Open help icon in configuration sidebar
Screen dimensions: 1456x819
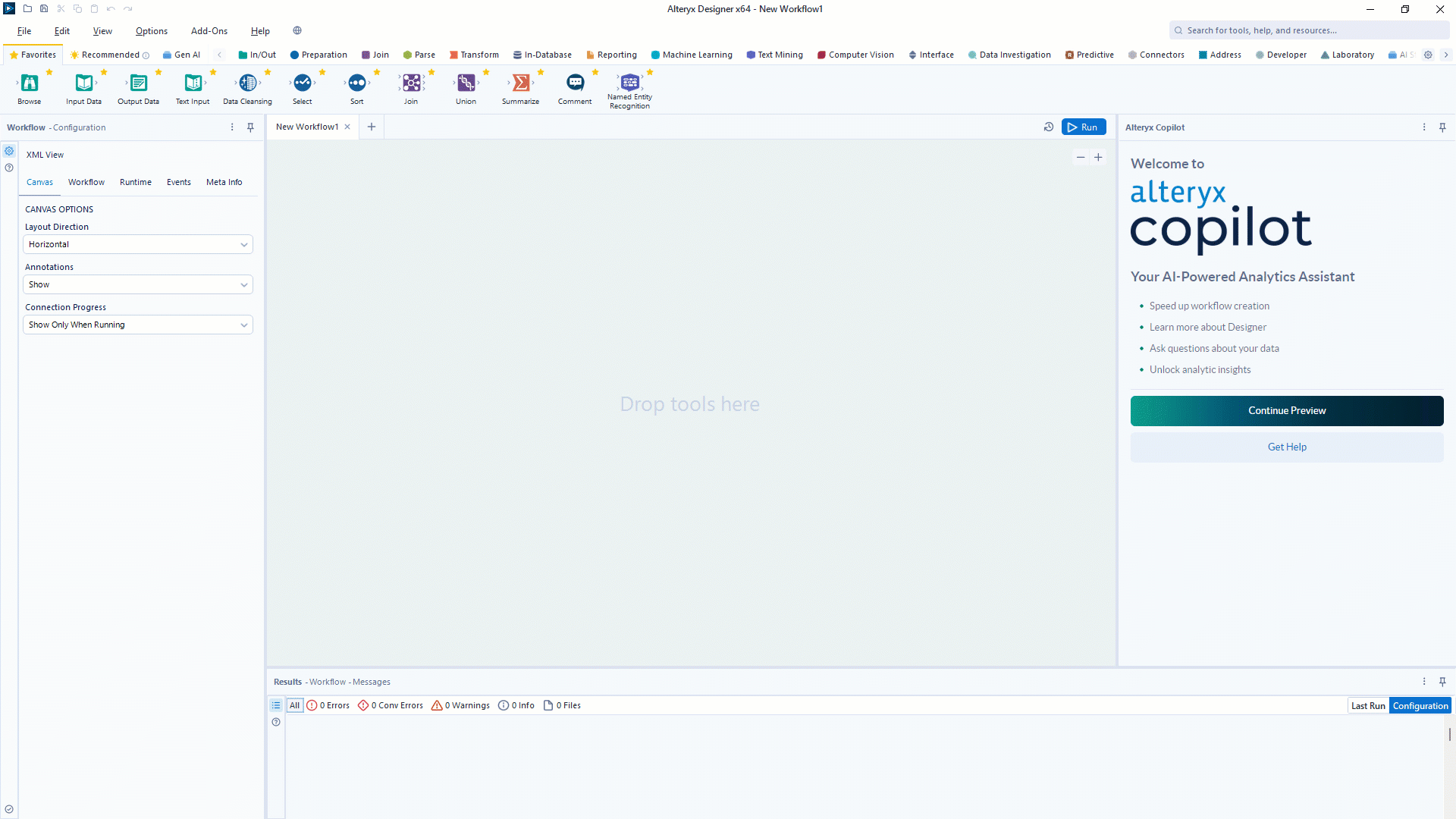(9, 168)
